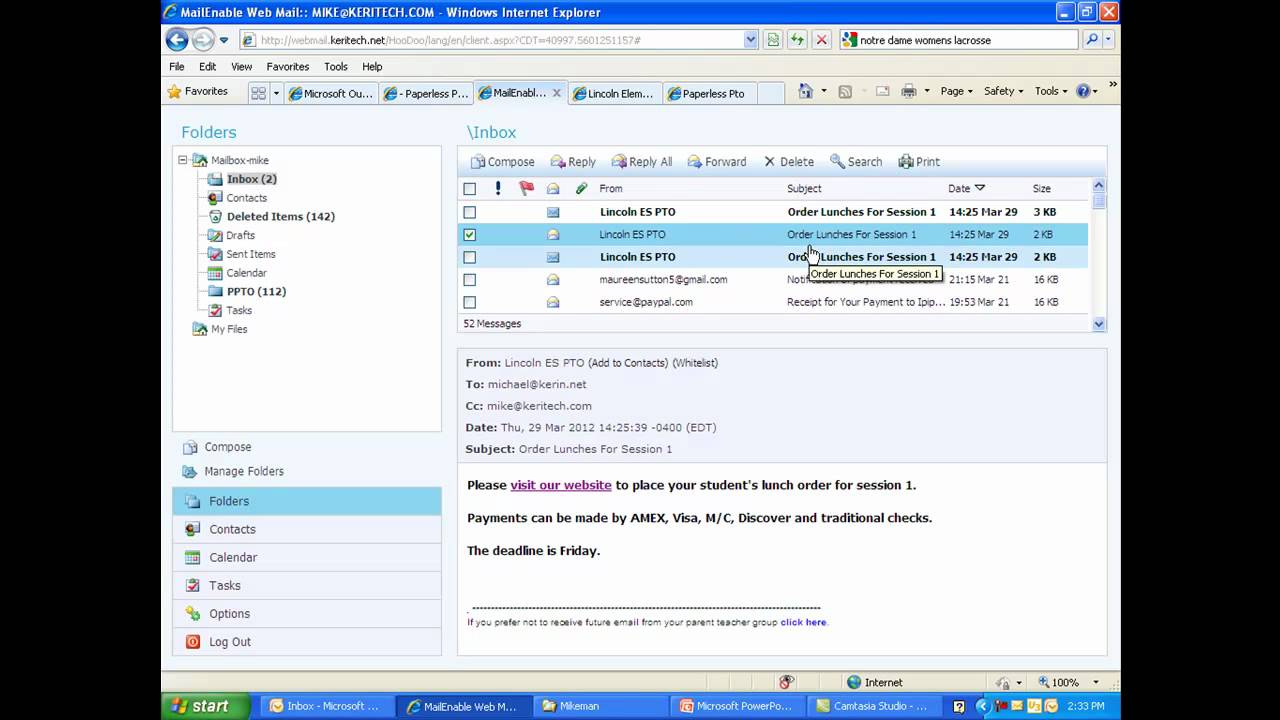Open the Page menu dropdown

click(957, 92)
